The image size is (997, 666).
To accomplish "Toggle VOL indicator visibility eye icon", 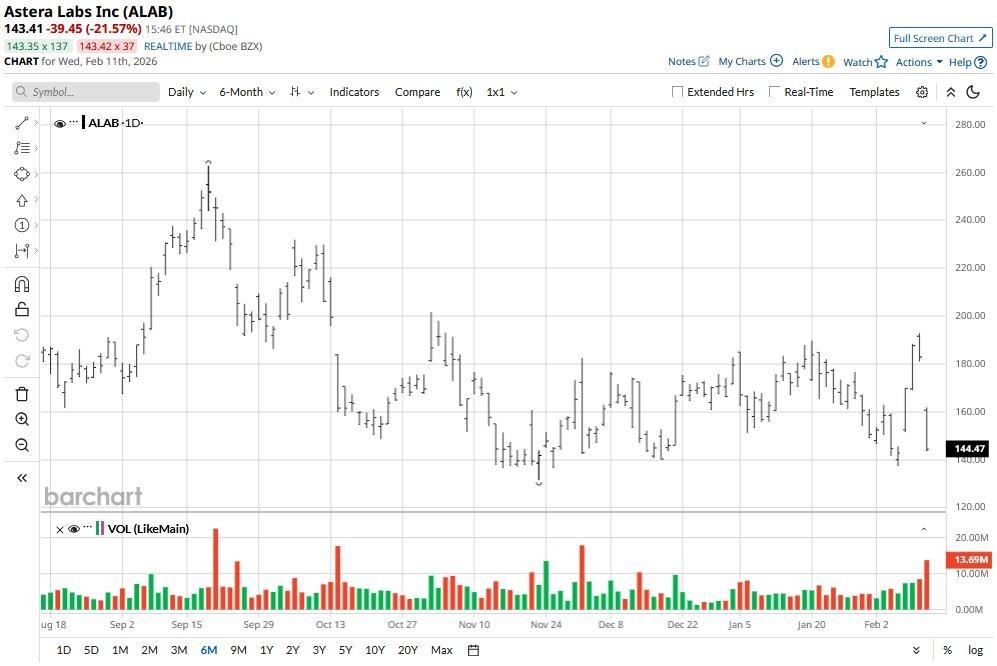I will pyautogui.click(x=74, y=529).
